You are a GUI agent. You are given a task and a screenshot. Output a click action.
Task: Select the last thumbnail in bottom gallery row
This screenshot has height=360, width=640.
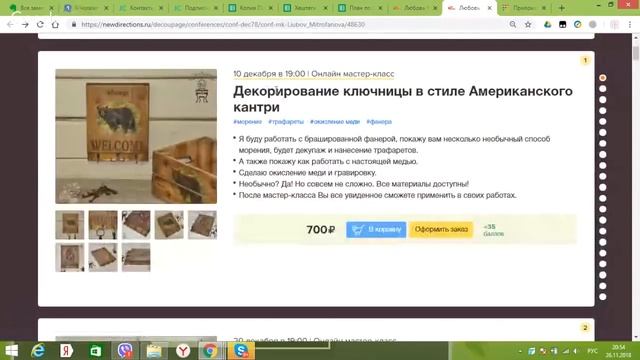point(136,258)
